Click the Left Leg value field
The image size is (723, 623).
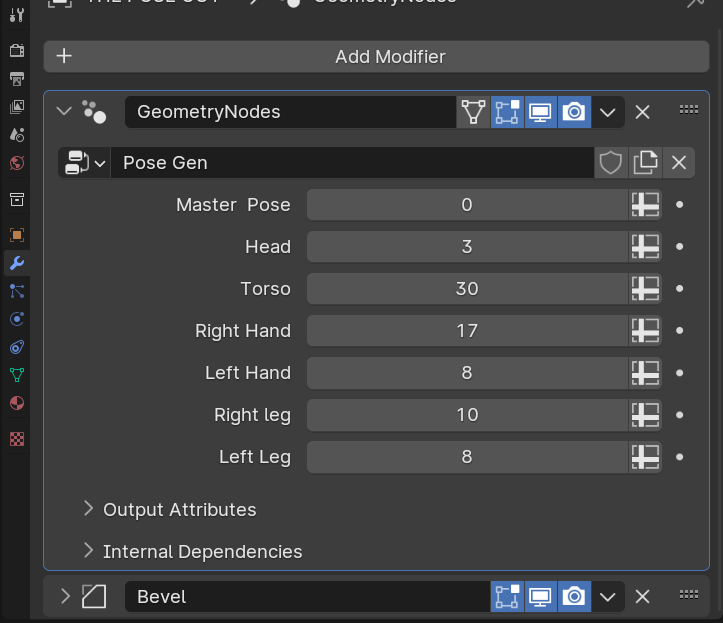467,457
